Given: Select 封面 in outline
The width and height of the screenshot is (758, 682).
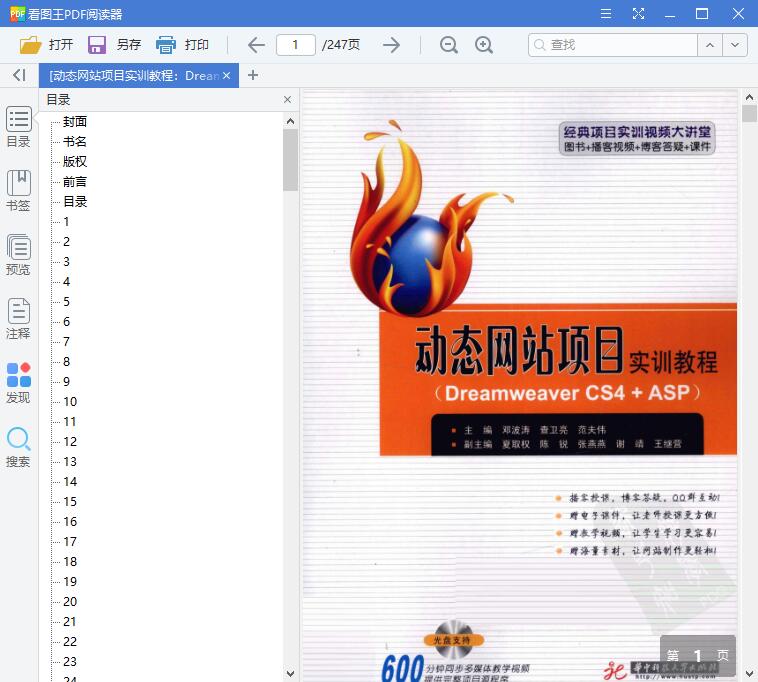Looking at the screenshot, I should (x=75, y=121).
